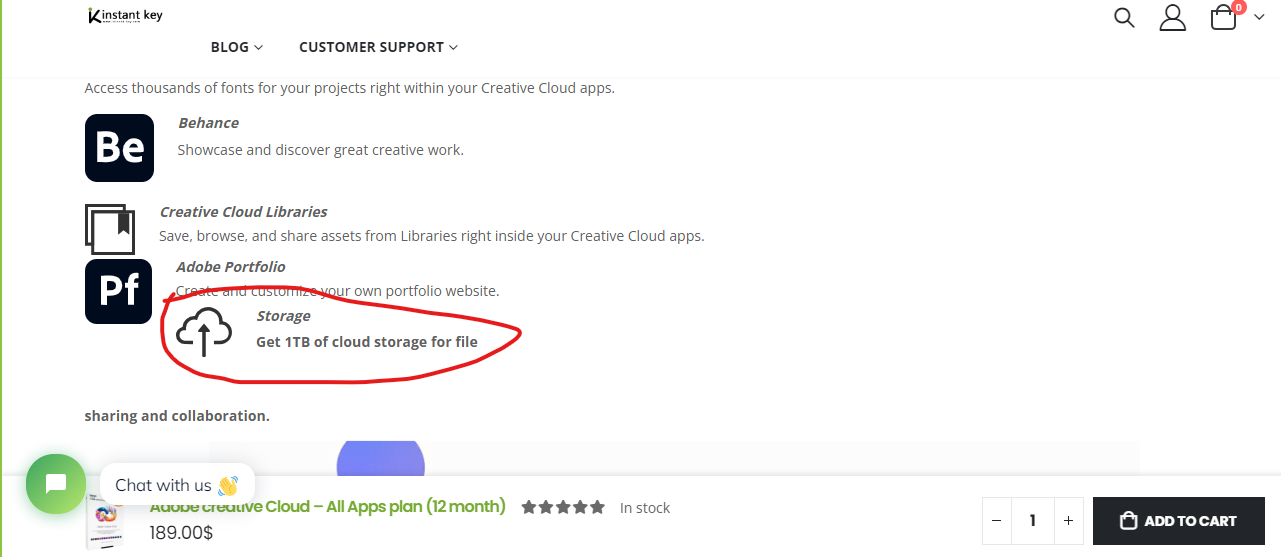Expand the Customer Support menu
The height and width of the screenshot is (557, 1281).
pos(378,47)
